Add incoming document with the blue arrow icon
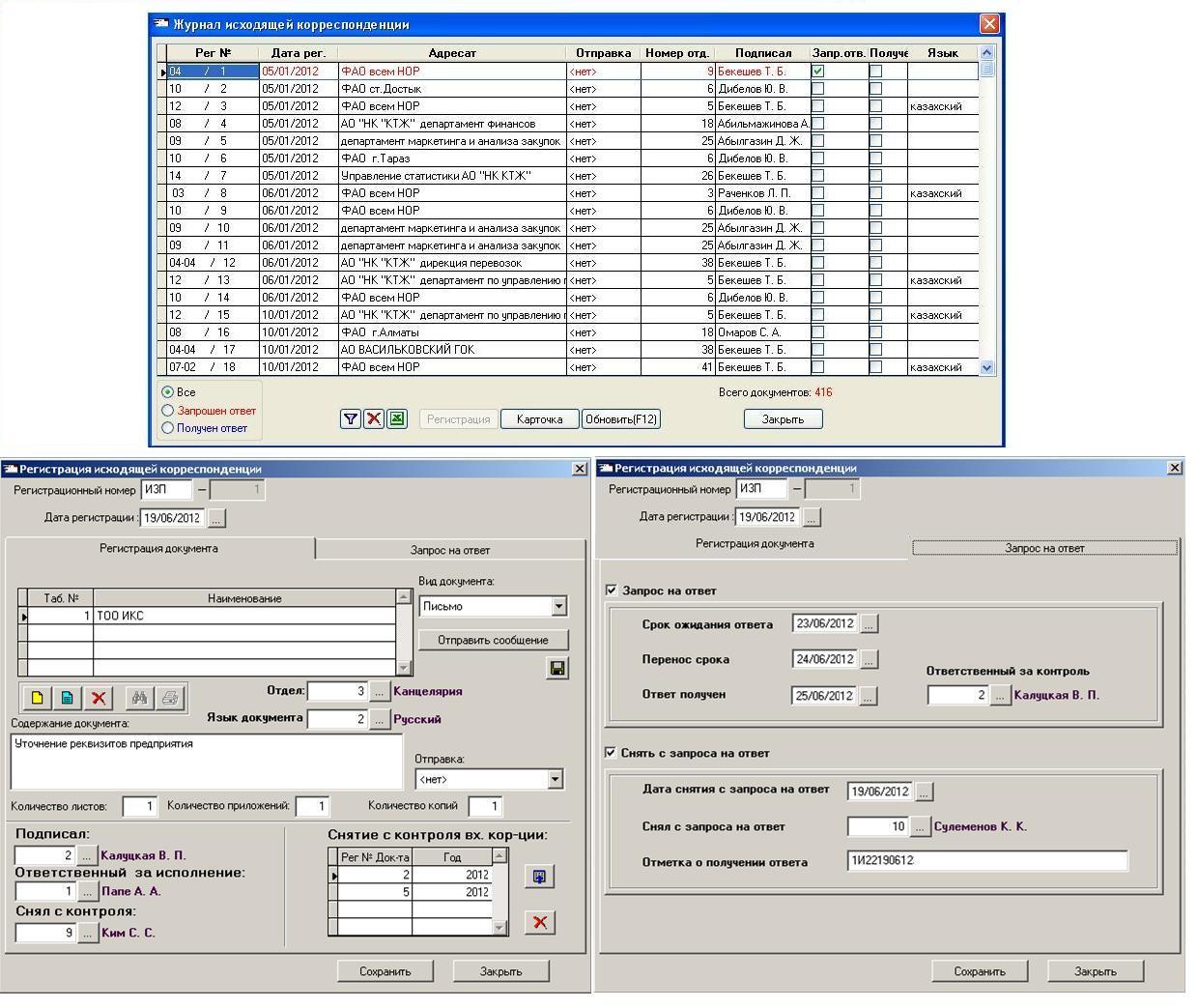The image size is (1198, 1008). click(539, 877)
